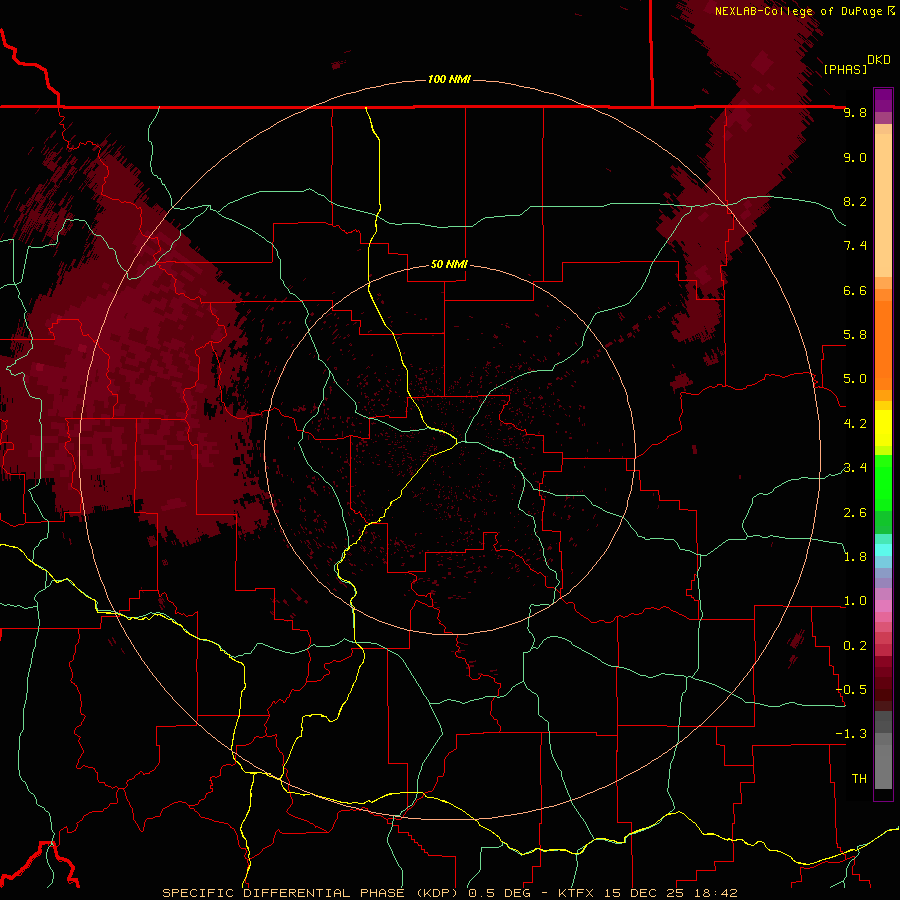Click the 5.8 value on the color scale
This screenshot has height=900, width=900.
click(x=855, y=335)
